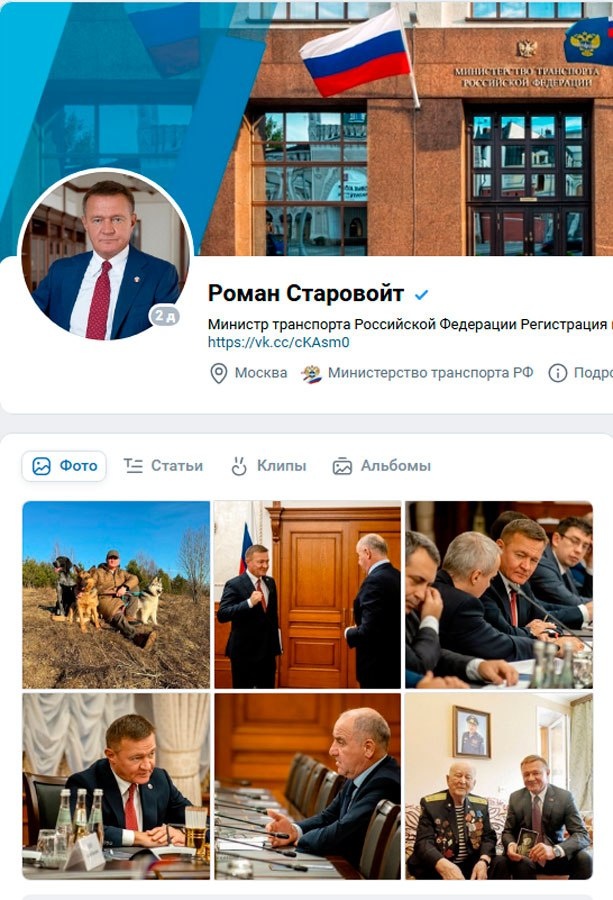Screen dimensions: 613x900
Task: Click the Фото tab picture icon
Action: (x=41, y=466)
